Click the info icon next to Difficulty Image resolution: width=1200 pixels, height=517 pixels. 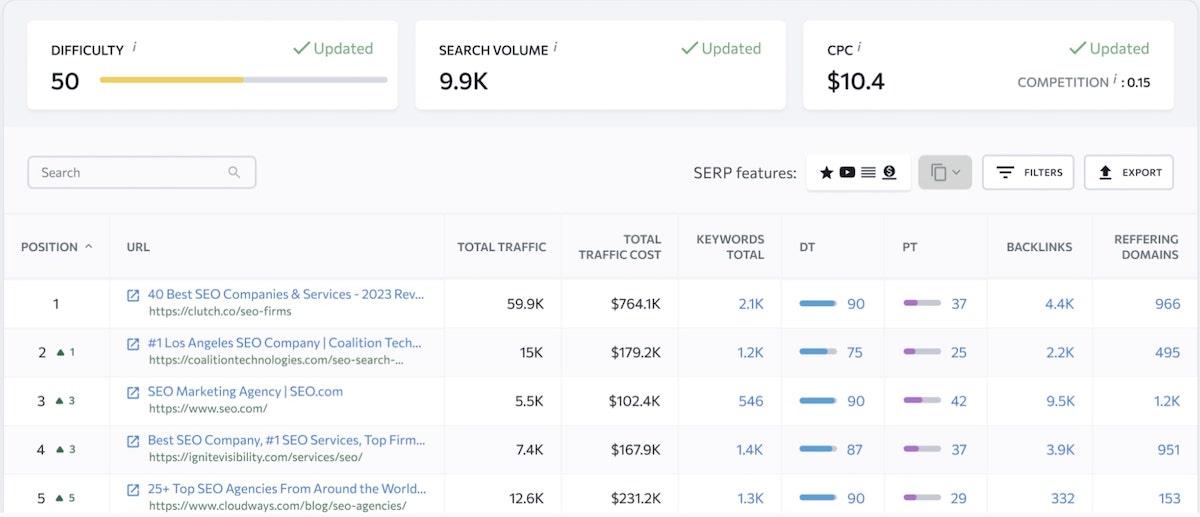(x=135, y=48)
